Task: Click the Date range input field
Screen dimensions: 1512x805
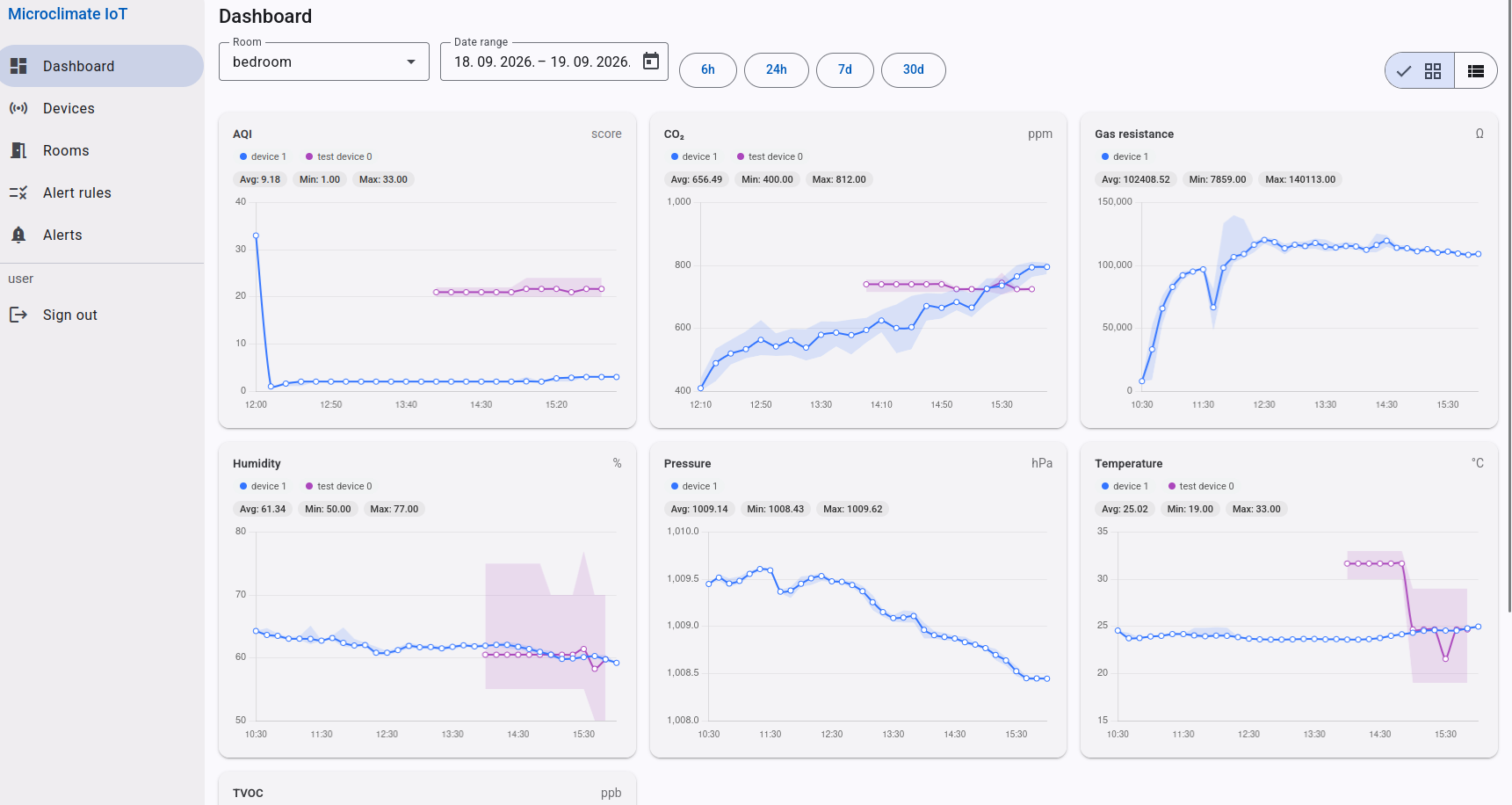Action: click(x=554, y=62)
